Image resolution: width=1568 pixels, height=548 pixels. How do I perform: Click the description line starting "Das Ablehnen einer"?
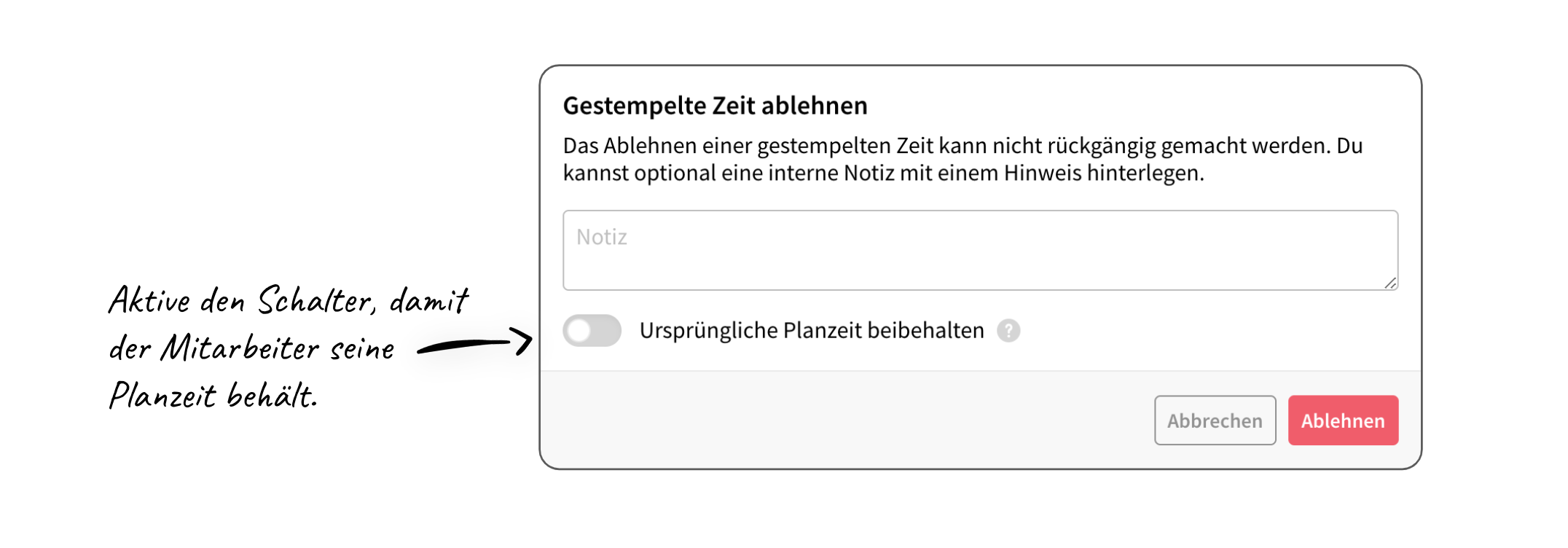tap(962, 146)
